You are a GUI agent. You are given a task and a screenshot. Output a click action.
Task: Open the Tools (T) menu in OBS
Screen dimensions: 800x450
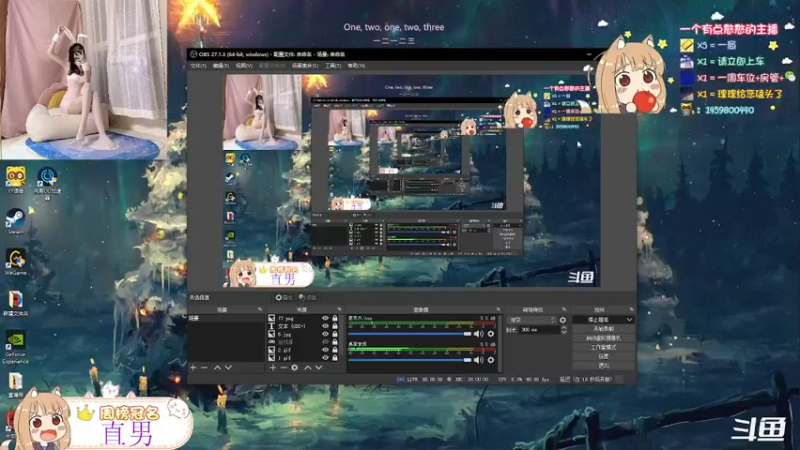[x=333, y=66]
